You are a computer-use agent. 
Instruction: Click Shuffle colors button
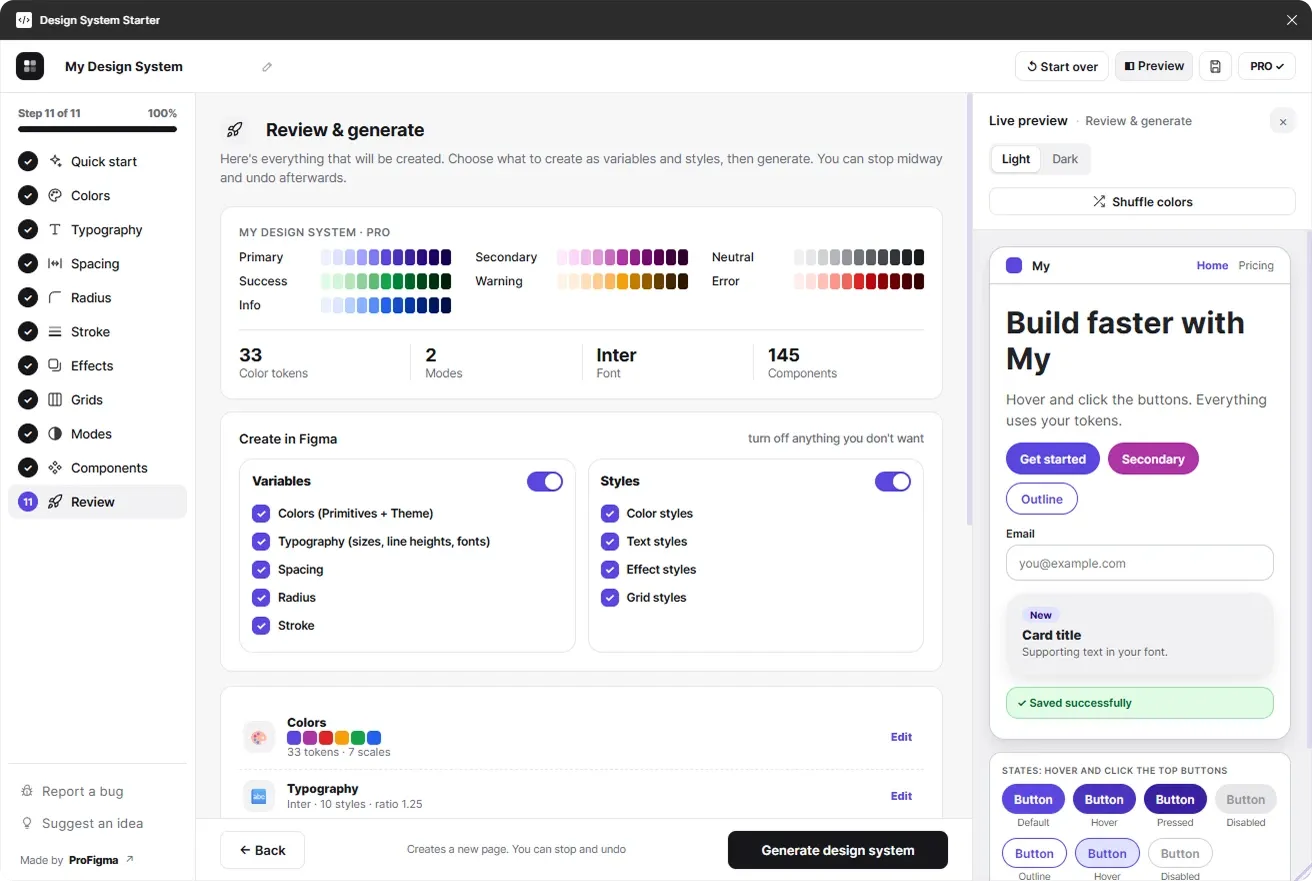pos(1142,201)
